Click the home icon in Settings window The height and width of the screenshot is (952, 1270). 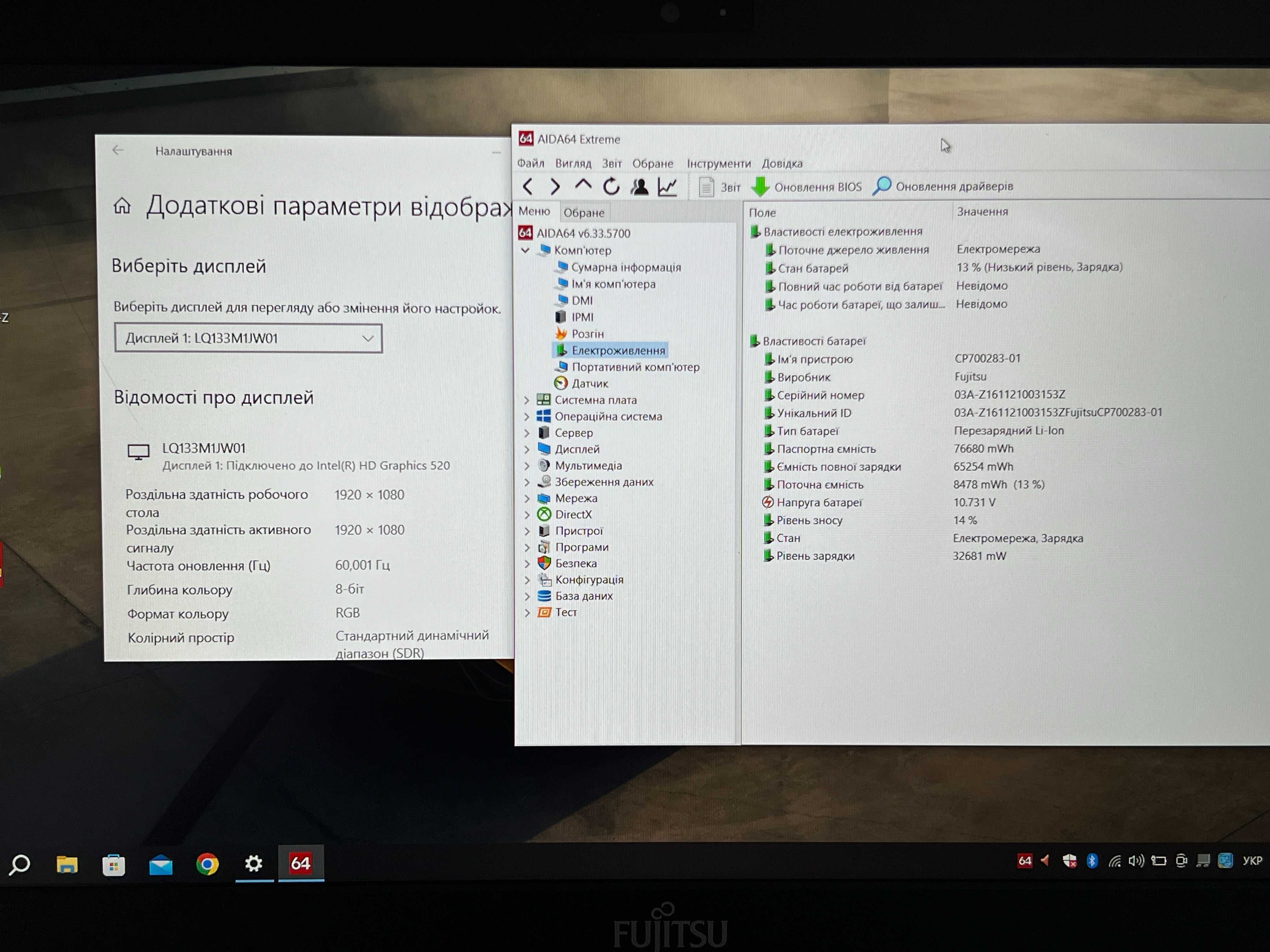[122, 206]
